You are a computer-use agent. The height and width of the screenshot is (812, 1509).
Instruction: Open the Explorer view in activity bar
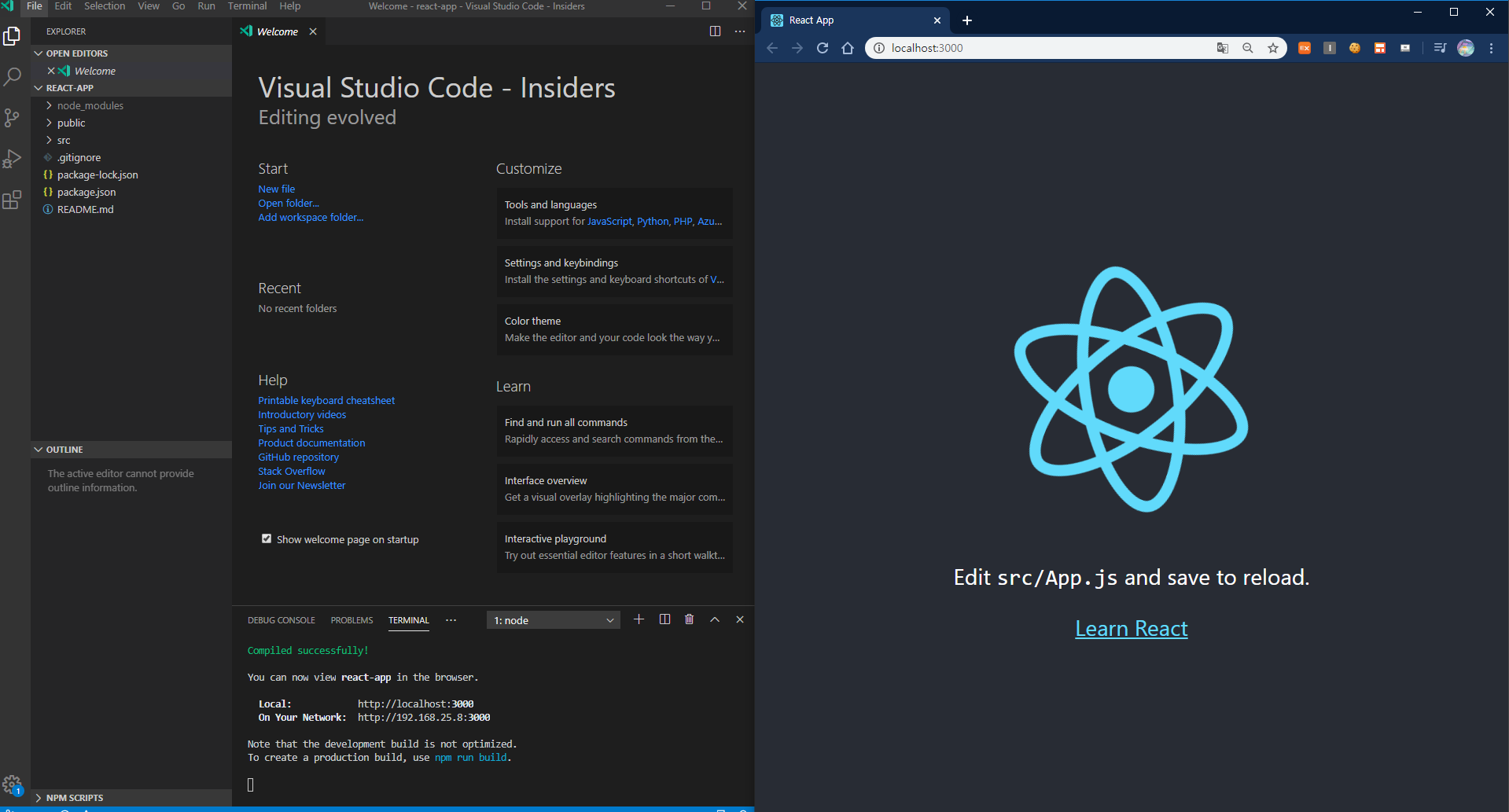(12, 36)
